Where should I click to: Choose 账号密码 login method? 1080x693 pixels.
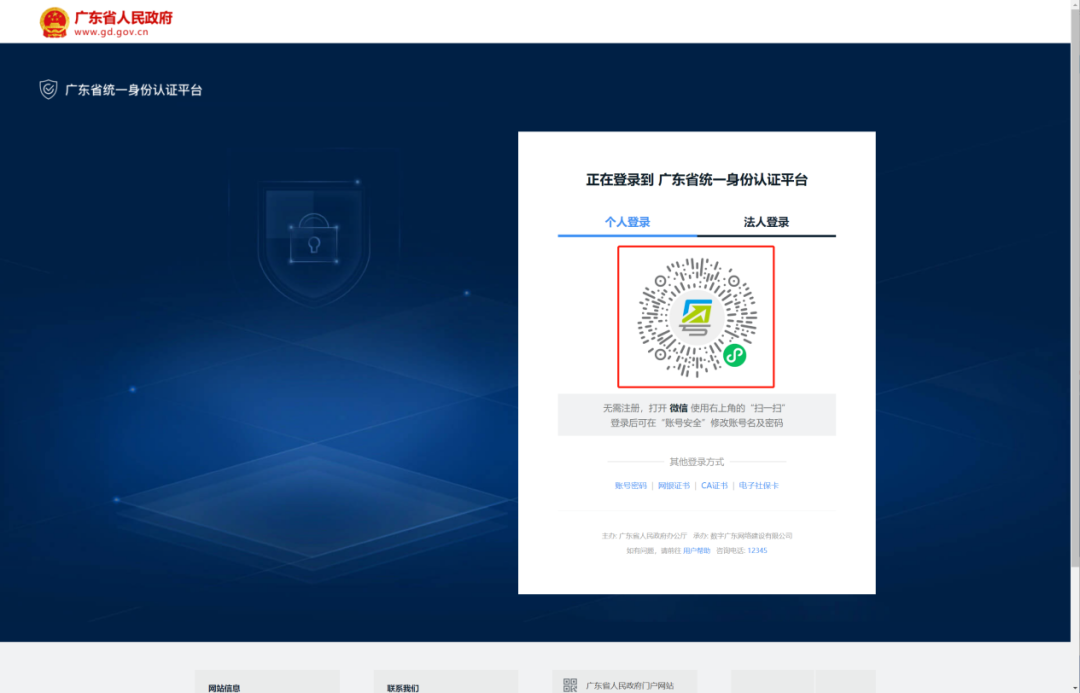pos(631,486)
